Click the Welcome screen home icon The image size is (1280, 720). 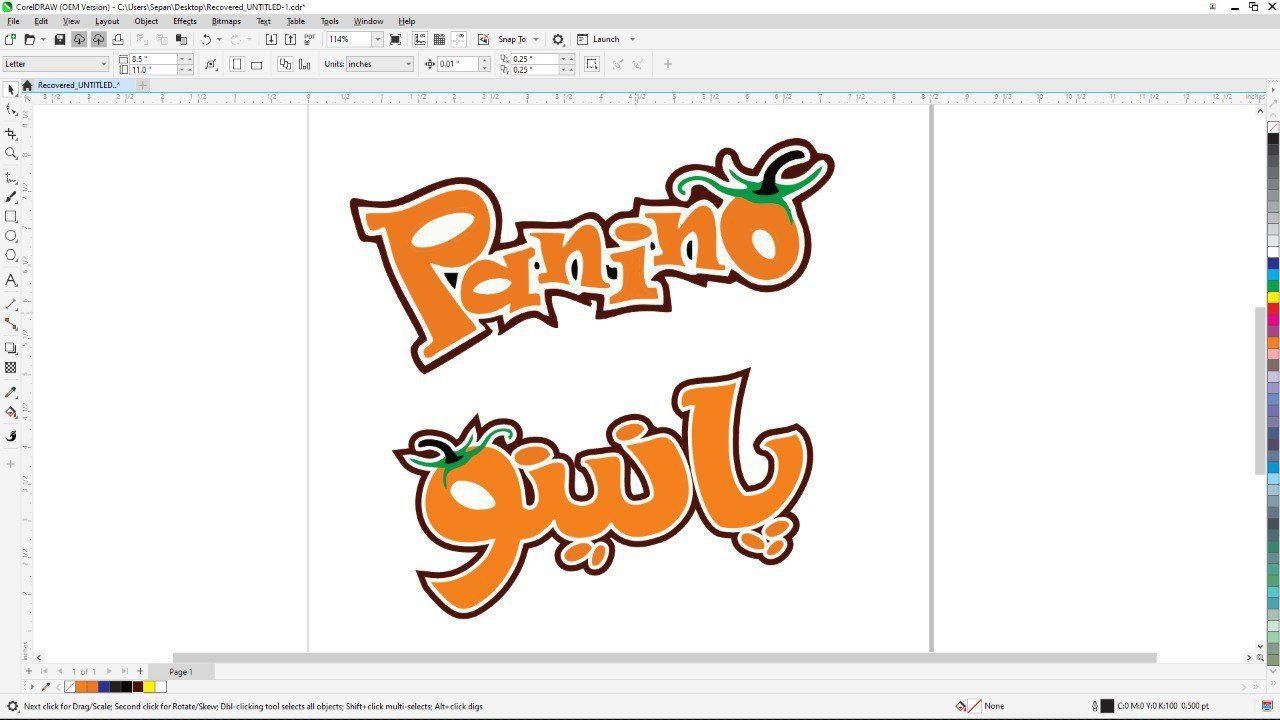27,85
